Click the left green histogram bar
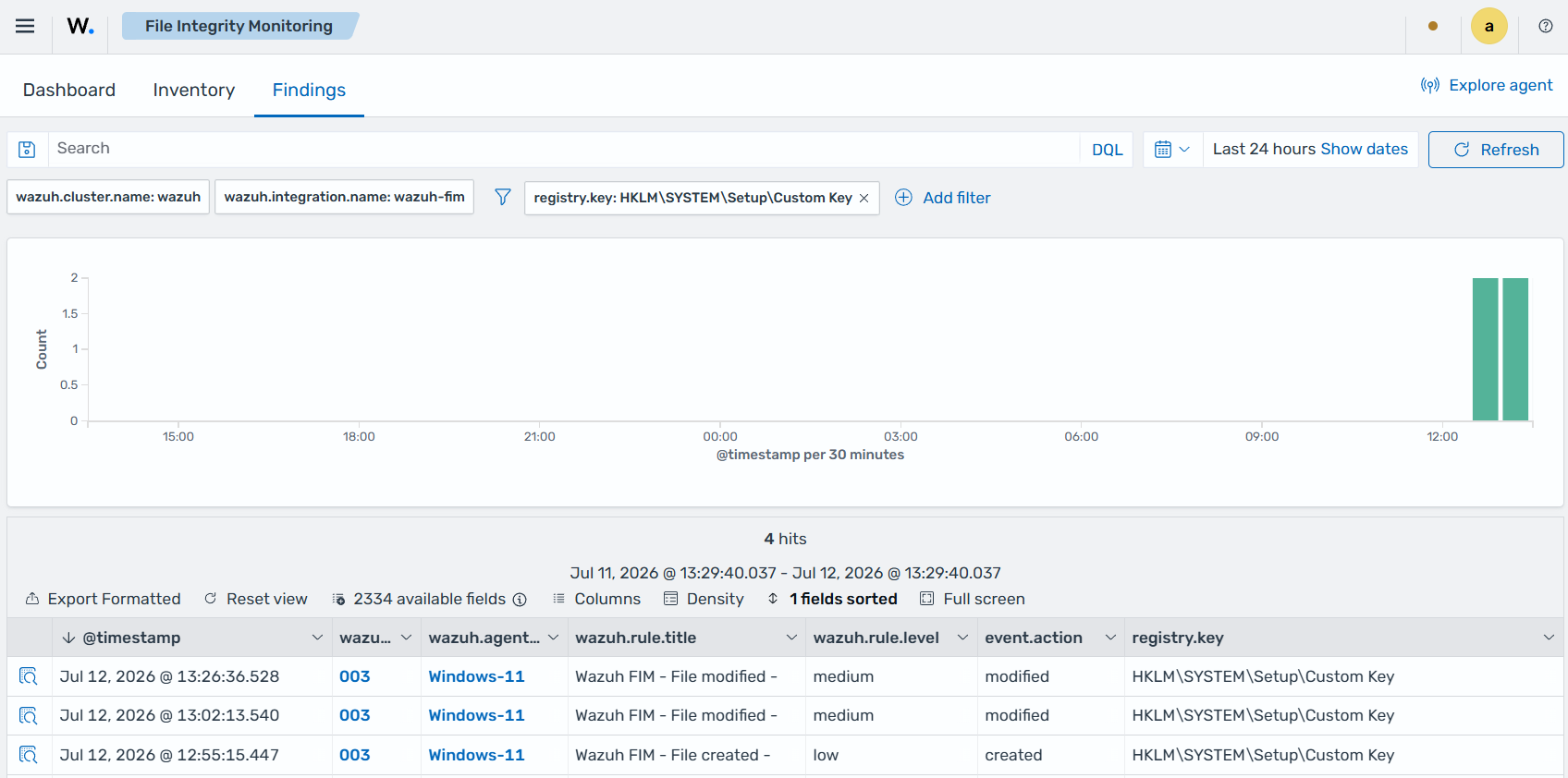 click(1485, 349)
